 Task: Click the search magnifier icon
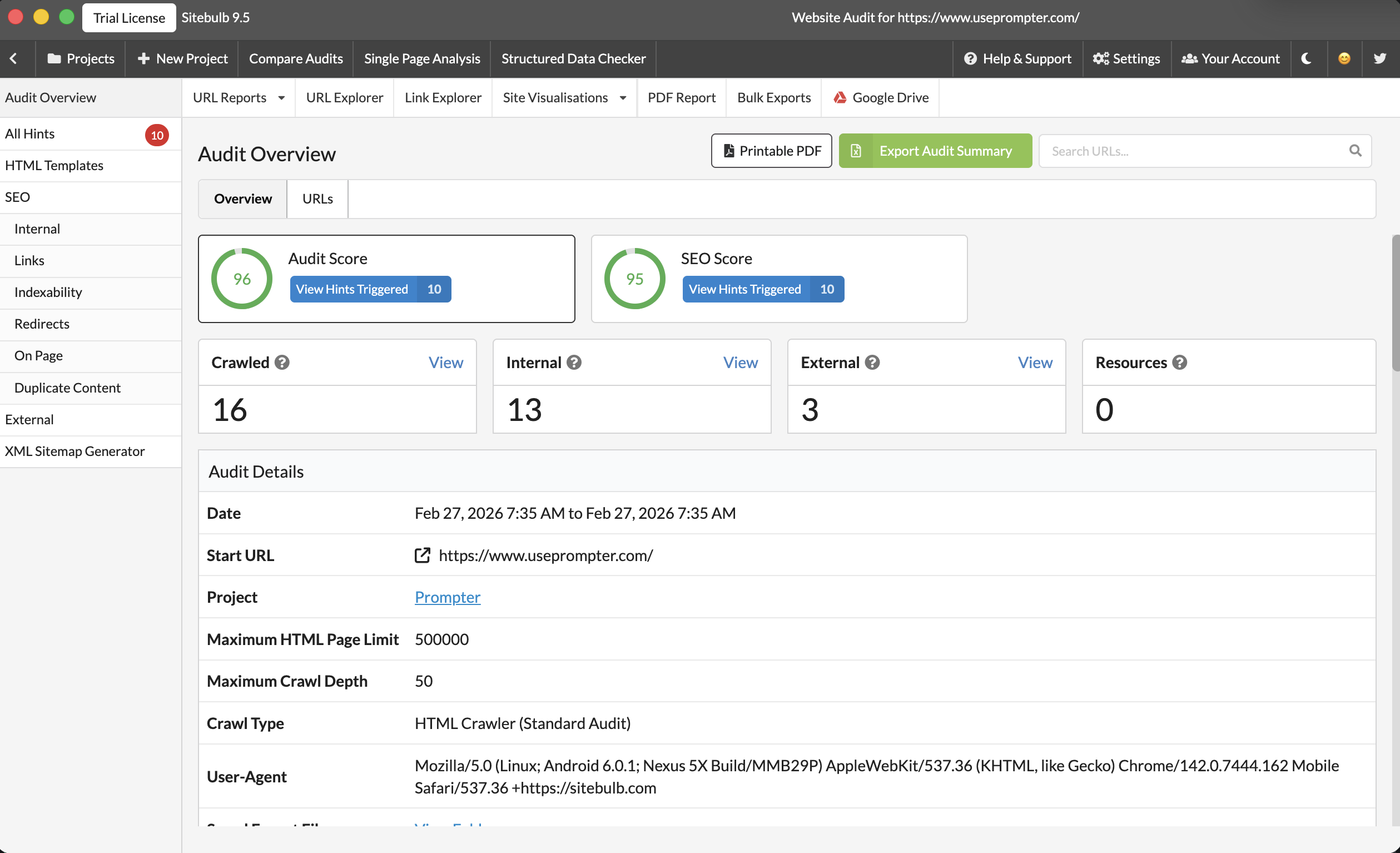pyautogui.click(x=1355, y=151)
